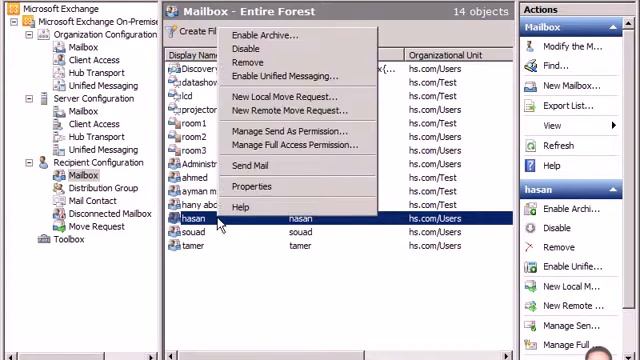Click the Find... action link

[x=556, y=66]
